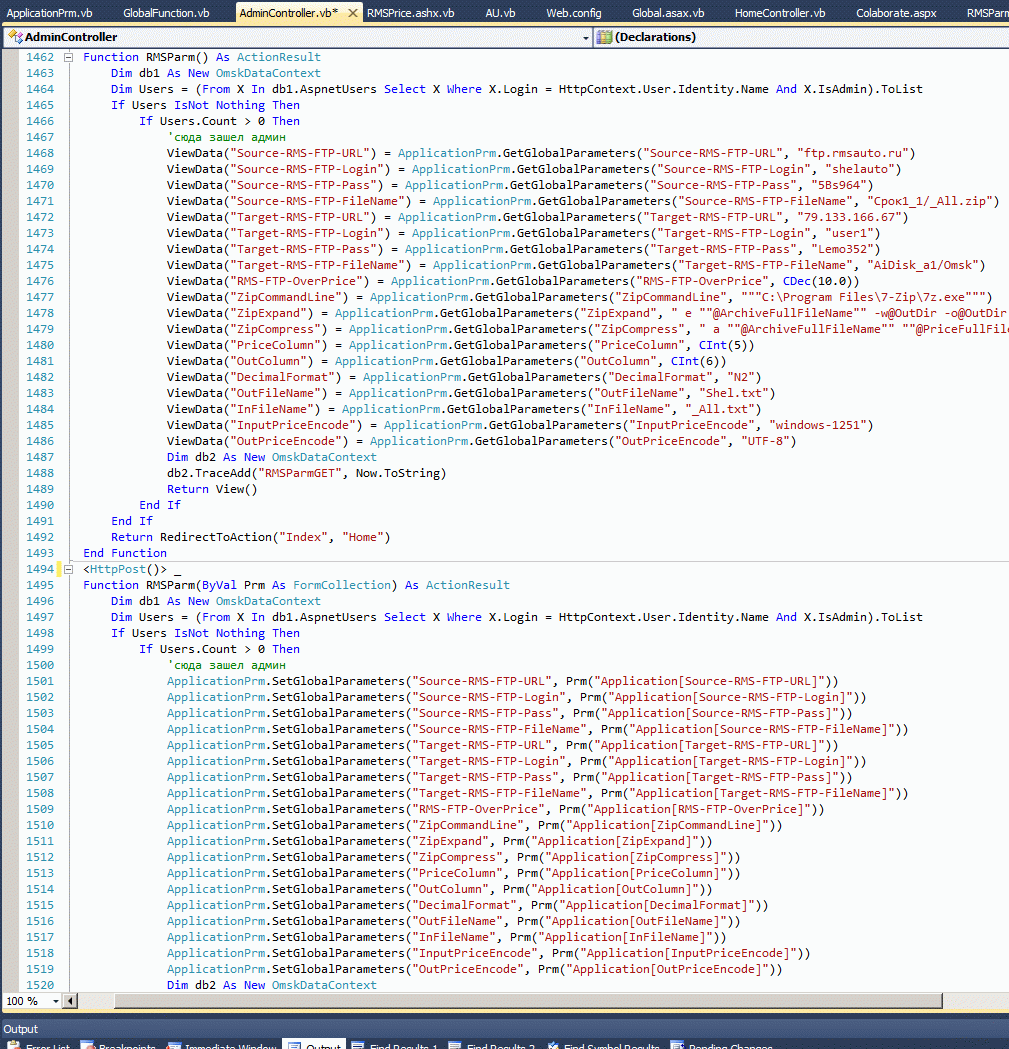Click the class icon beside AdminController
Screen dimensions: 1009x1049
click(15, 37)
